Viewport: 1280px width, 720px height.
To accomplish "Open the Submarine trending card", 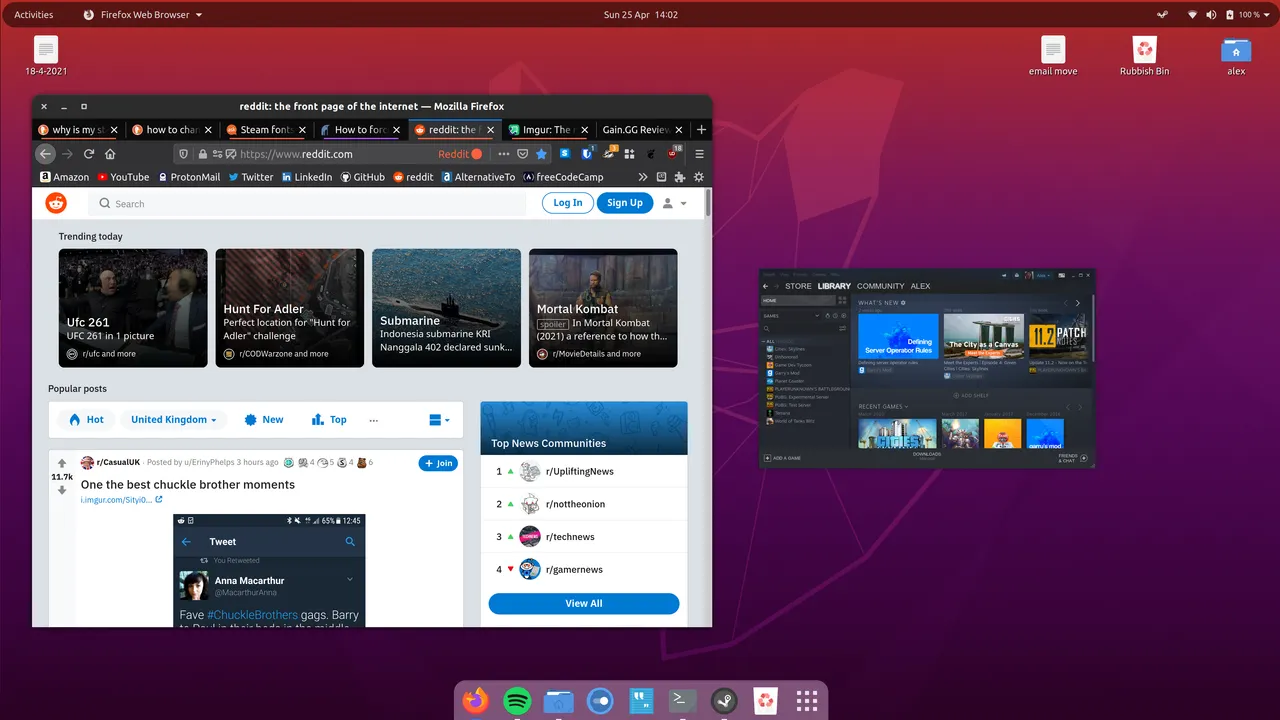I will click(446, 308).
